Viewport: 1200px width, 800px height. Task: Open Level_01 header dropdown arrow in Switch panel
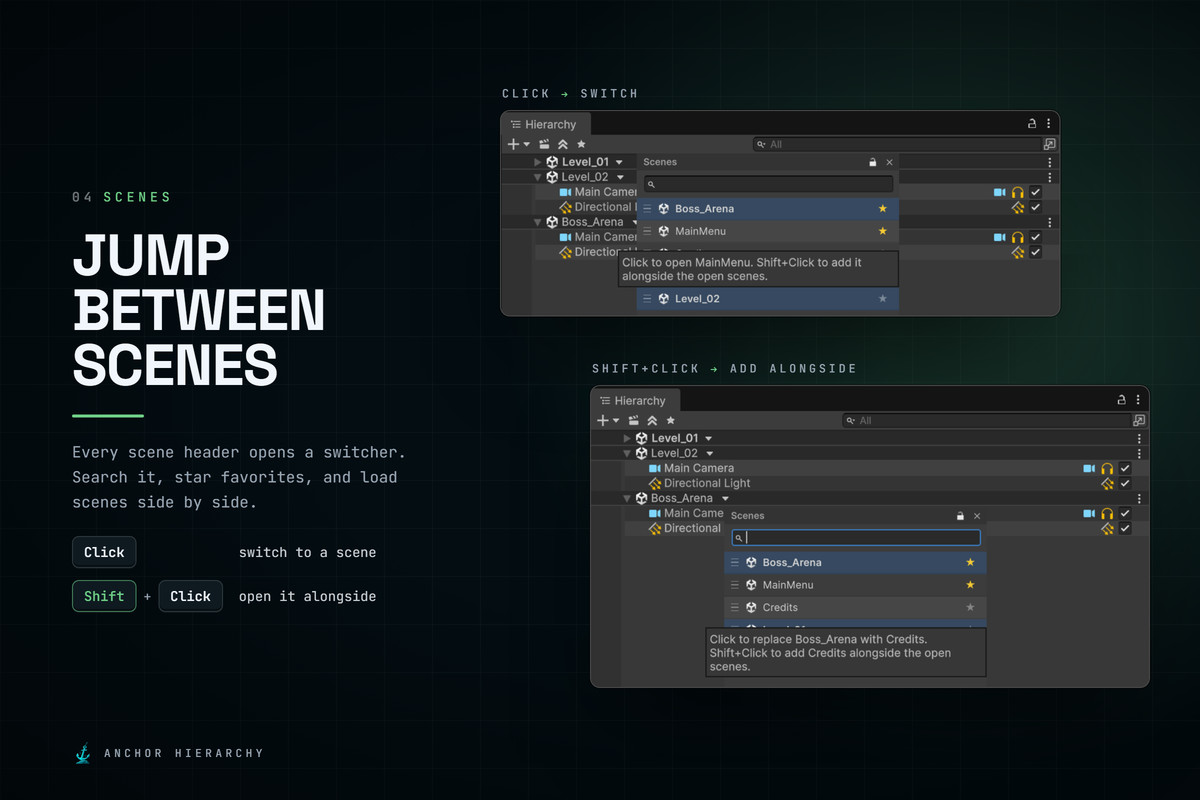(619, 162)
